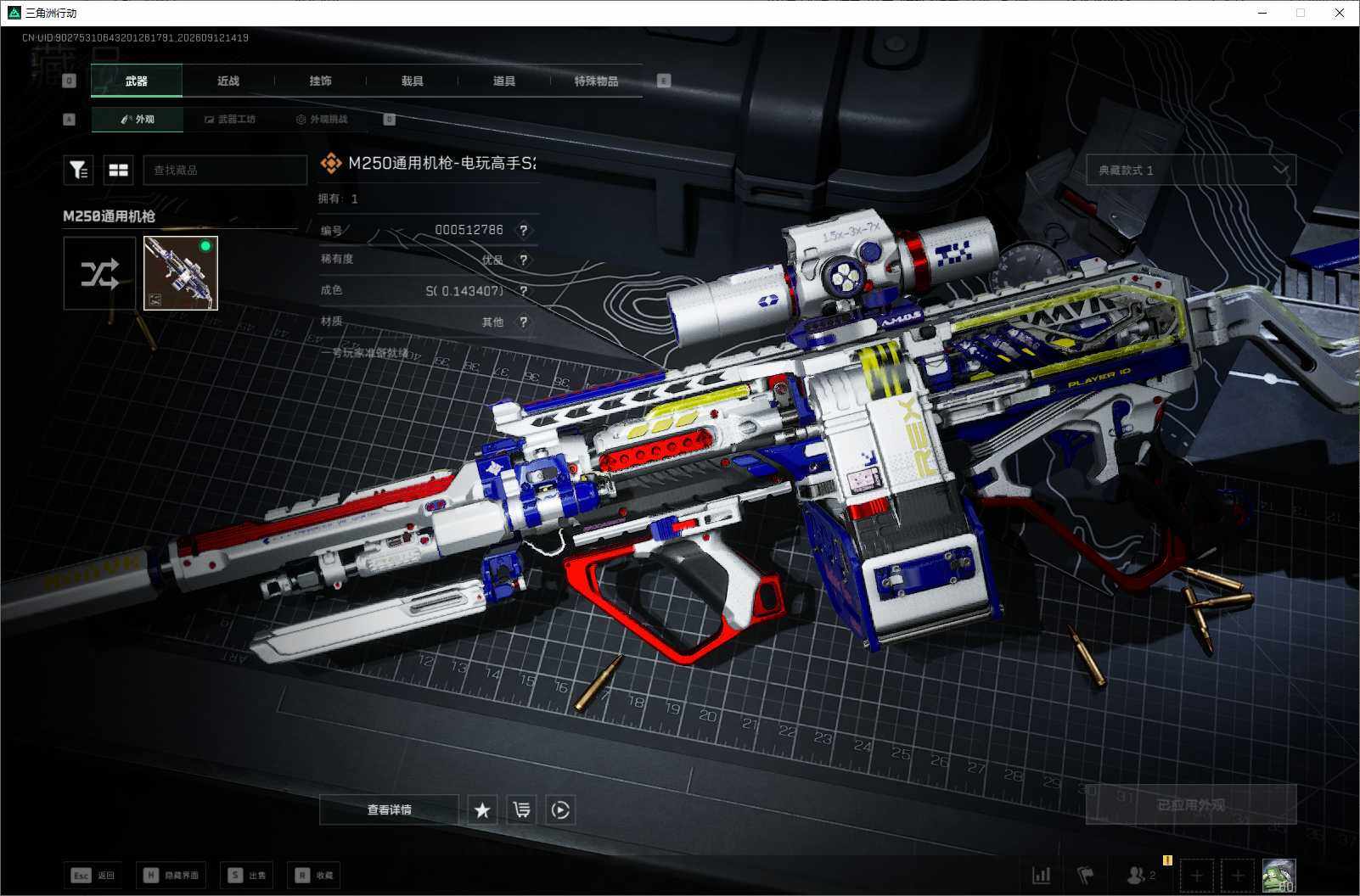
Task: Click the Q key previous-tab hint
Action: pyautogui.click(x=70, y=81)
